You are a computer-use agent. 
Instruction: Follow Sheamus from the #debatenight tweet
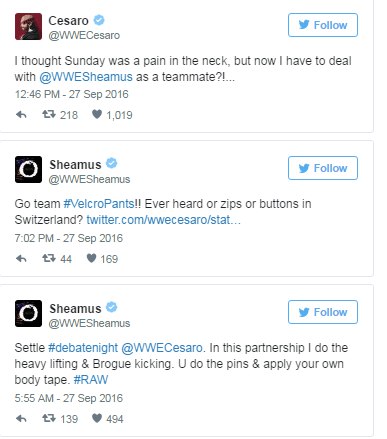(x=323, y=312)
